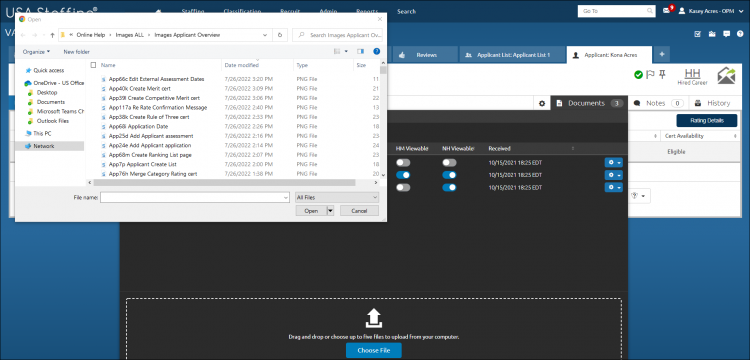Disable HM Viewable on second document row
The height and width of the screenshot is (360, 750).
tap(403, 175)
